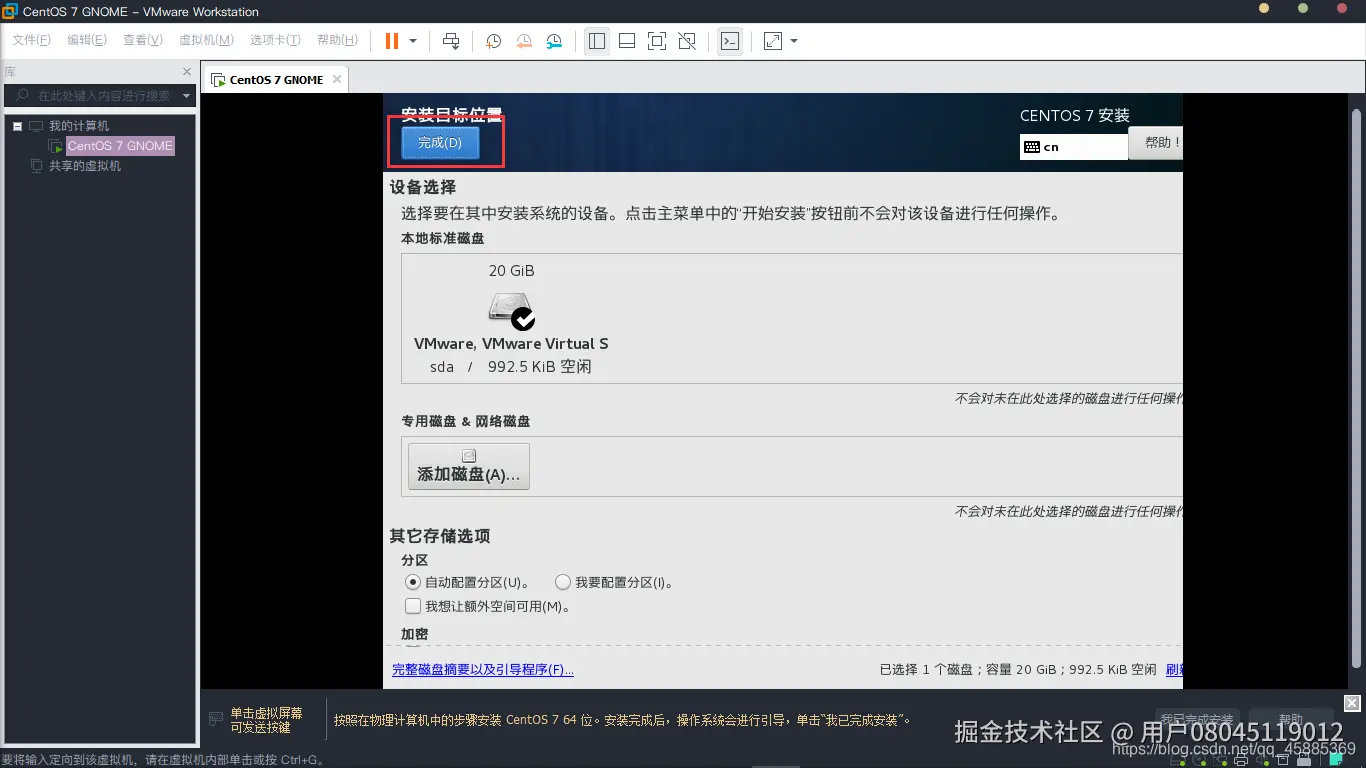Open 完整磁盘摘要以及引导程序(F)... link

point(483,670)
